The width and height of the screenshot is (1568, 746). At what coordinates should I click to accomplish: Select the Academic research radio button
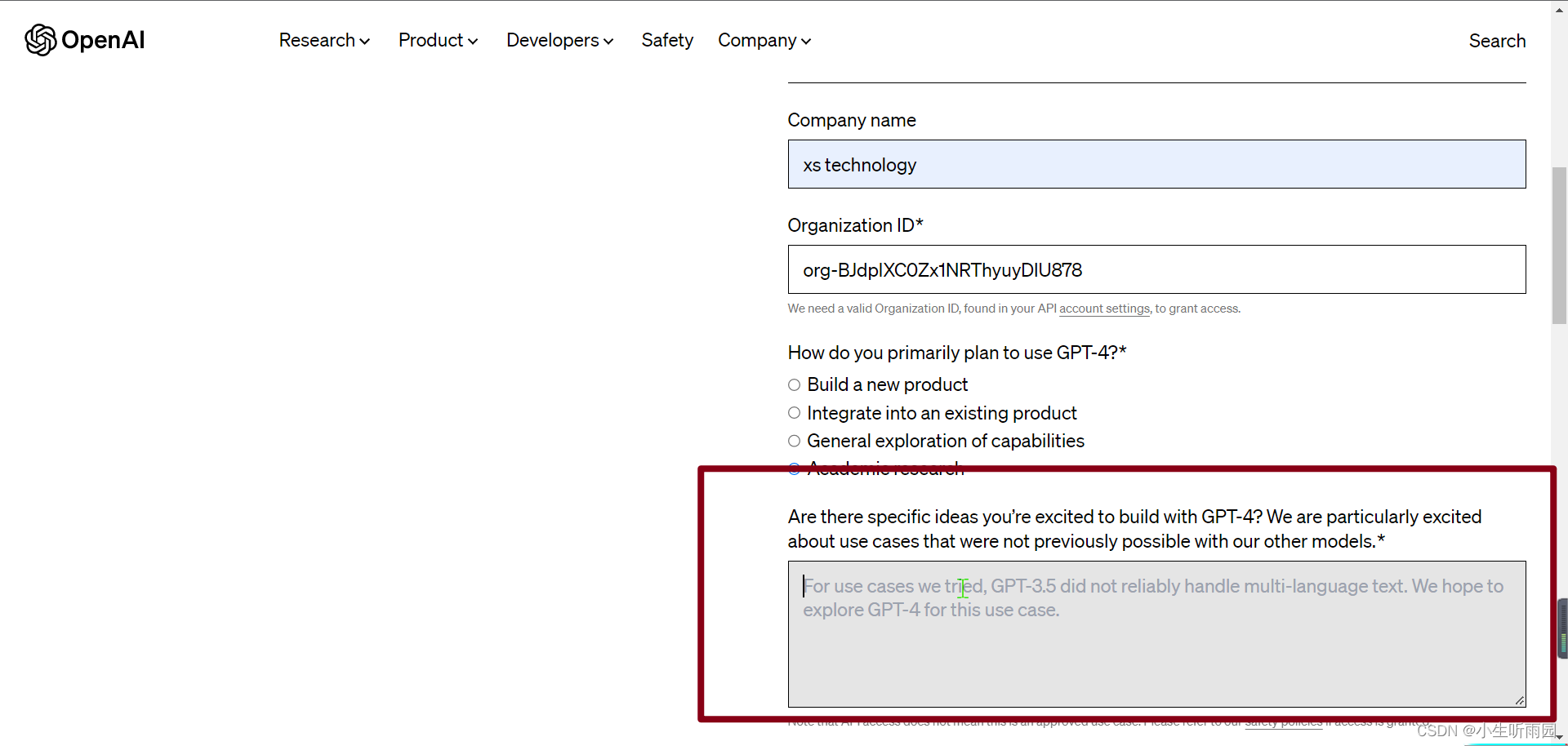coord(794,468)
